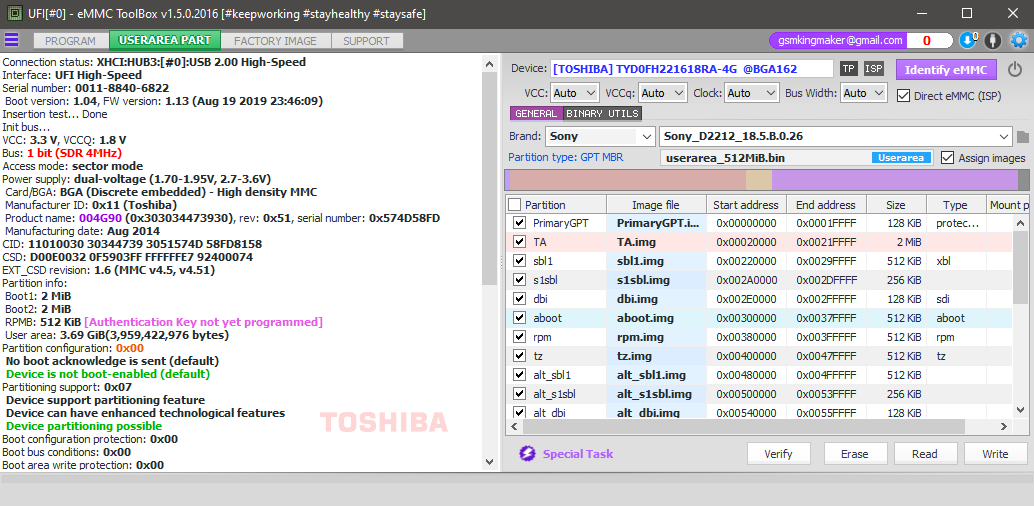Click the ISP pinout badge

(x=874, y=69)
